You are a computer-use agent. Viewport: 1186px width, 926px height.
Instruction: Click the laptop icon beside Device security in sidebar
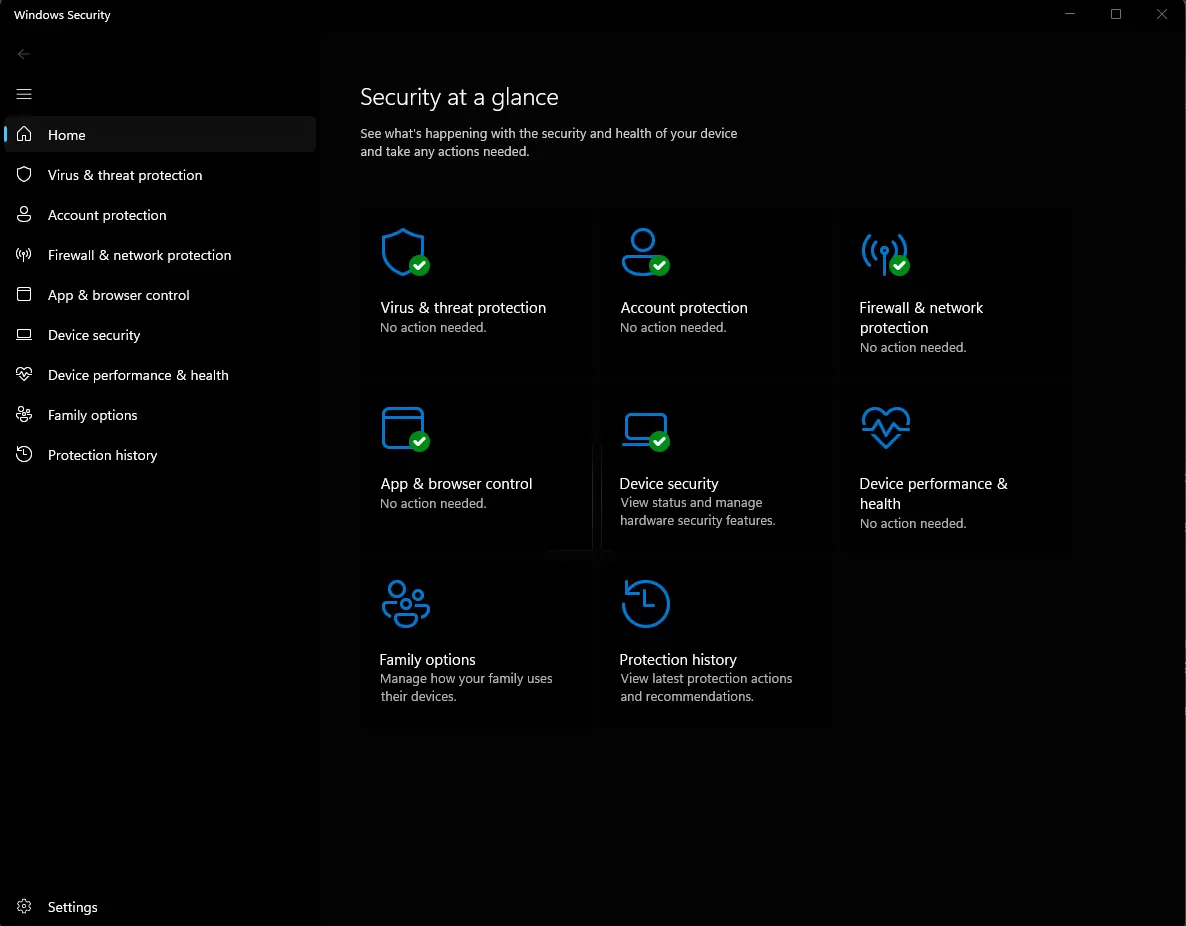coord(24,334)
